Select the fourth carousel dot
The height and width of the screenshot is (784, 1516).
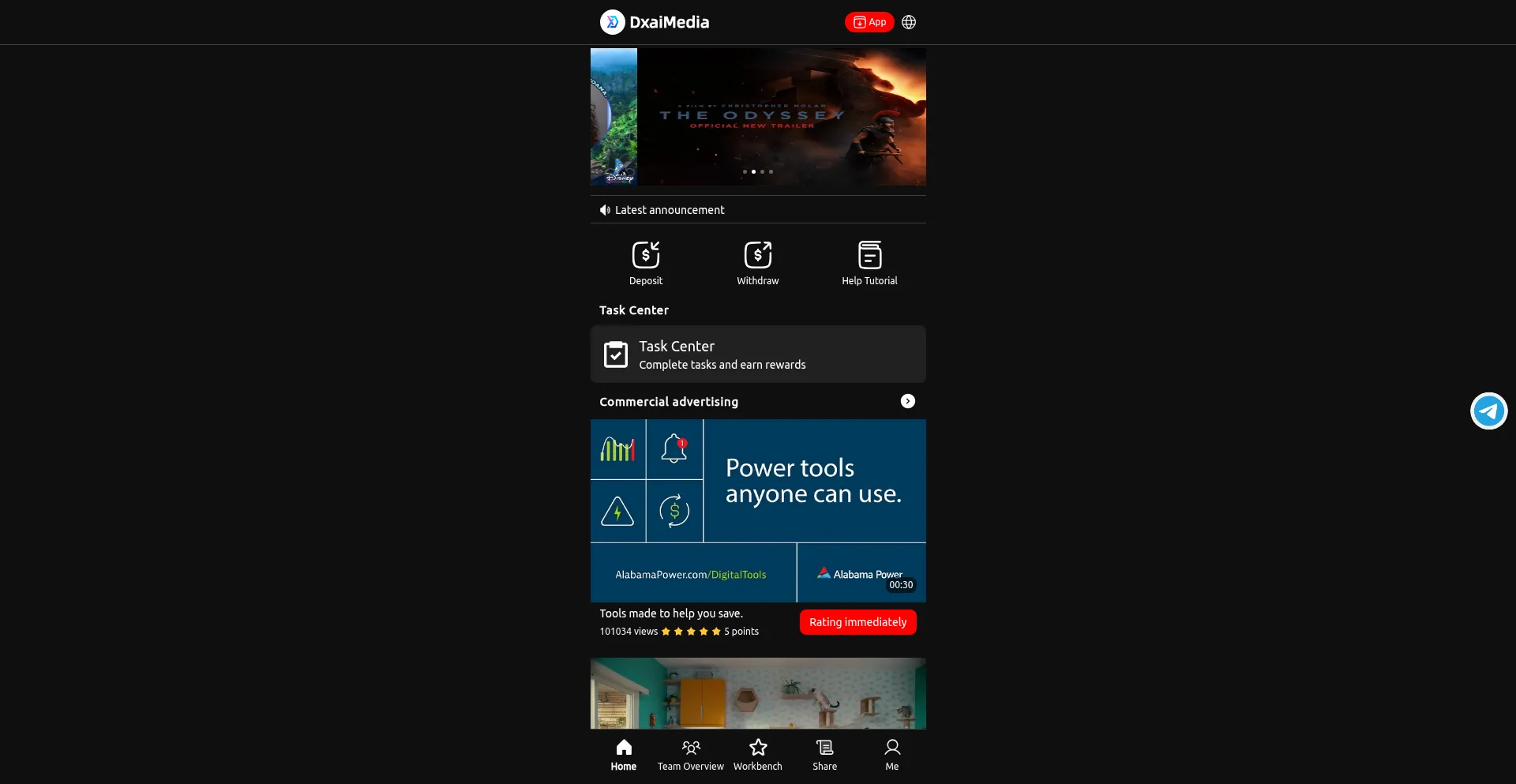click(x=771, y=171)
